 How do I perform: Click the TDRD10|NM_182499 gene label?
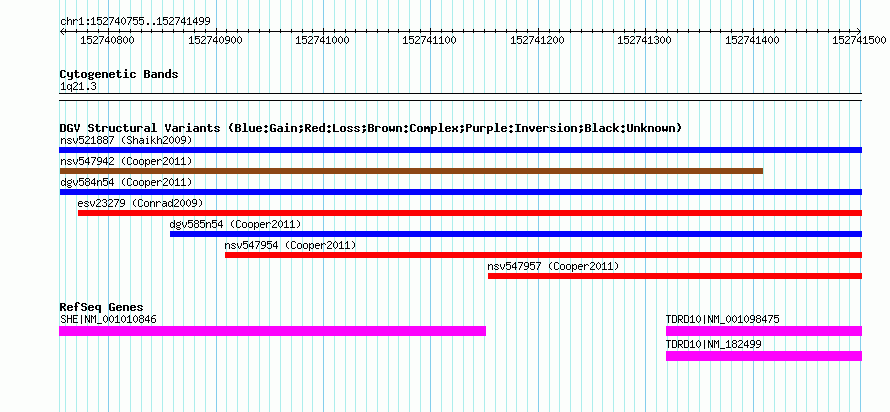[x=714, y=344]
